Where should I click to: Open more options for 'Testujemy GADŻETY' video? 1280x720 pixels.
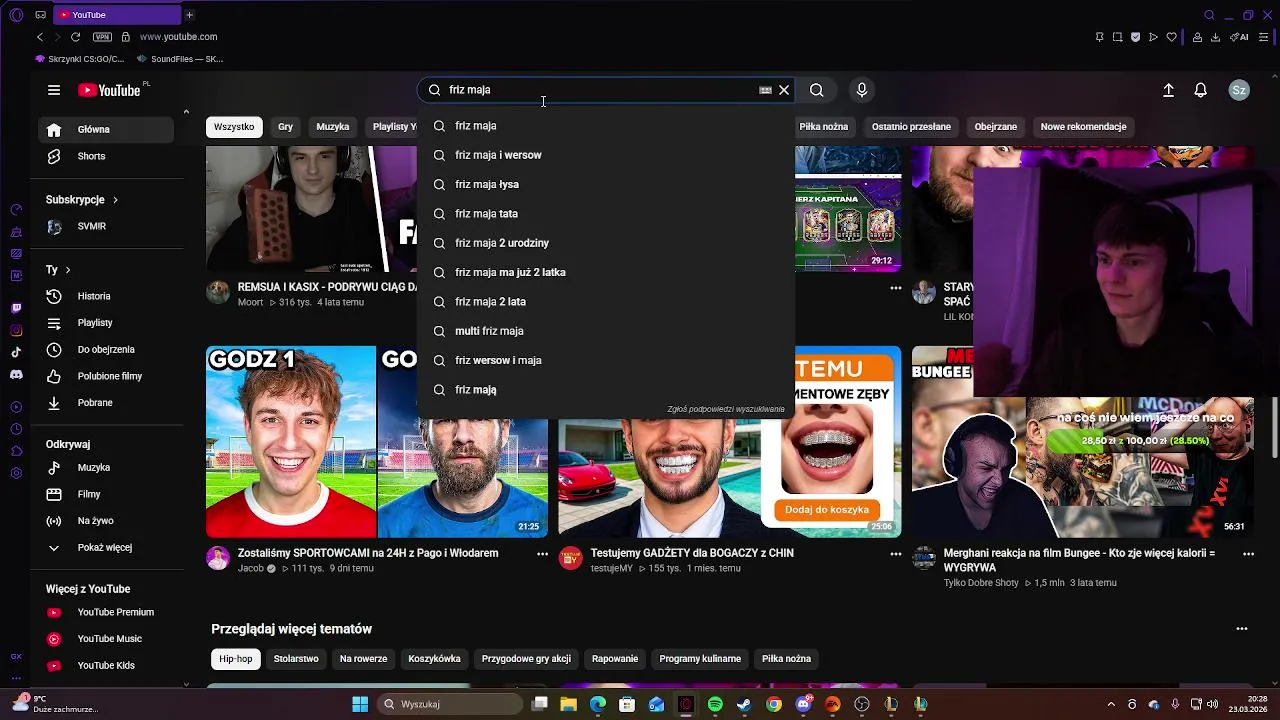click(895, 554)
